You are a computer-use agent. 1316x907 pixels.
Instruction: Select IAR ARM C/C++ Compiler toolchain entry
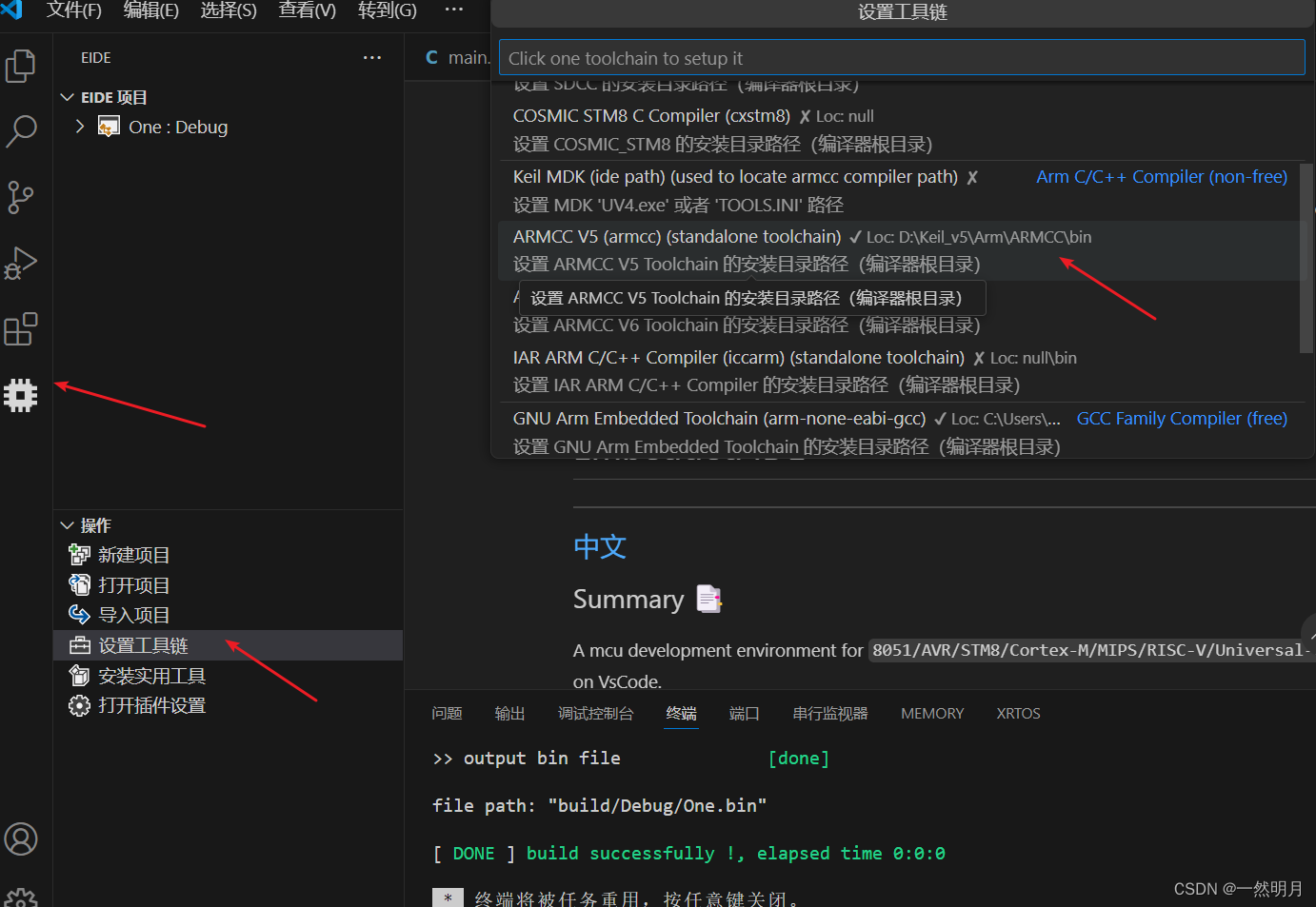900,371
